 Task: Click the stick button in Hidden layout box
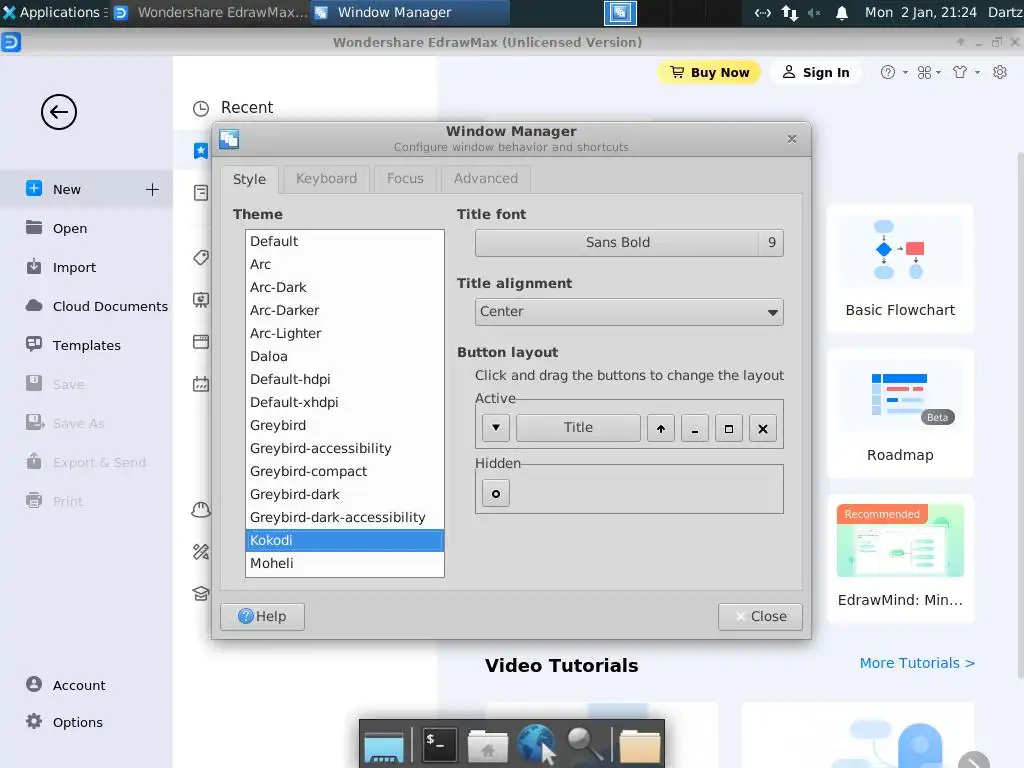(496, 494)
